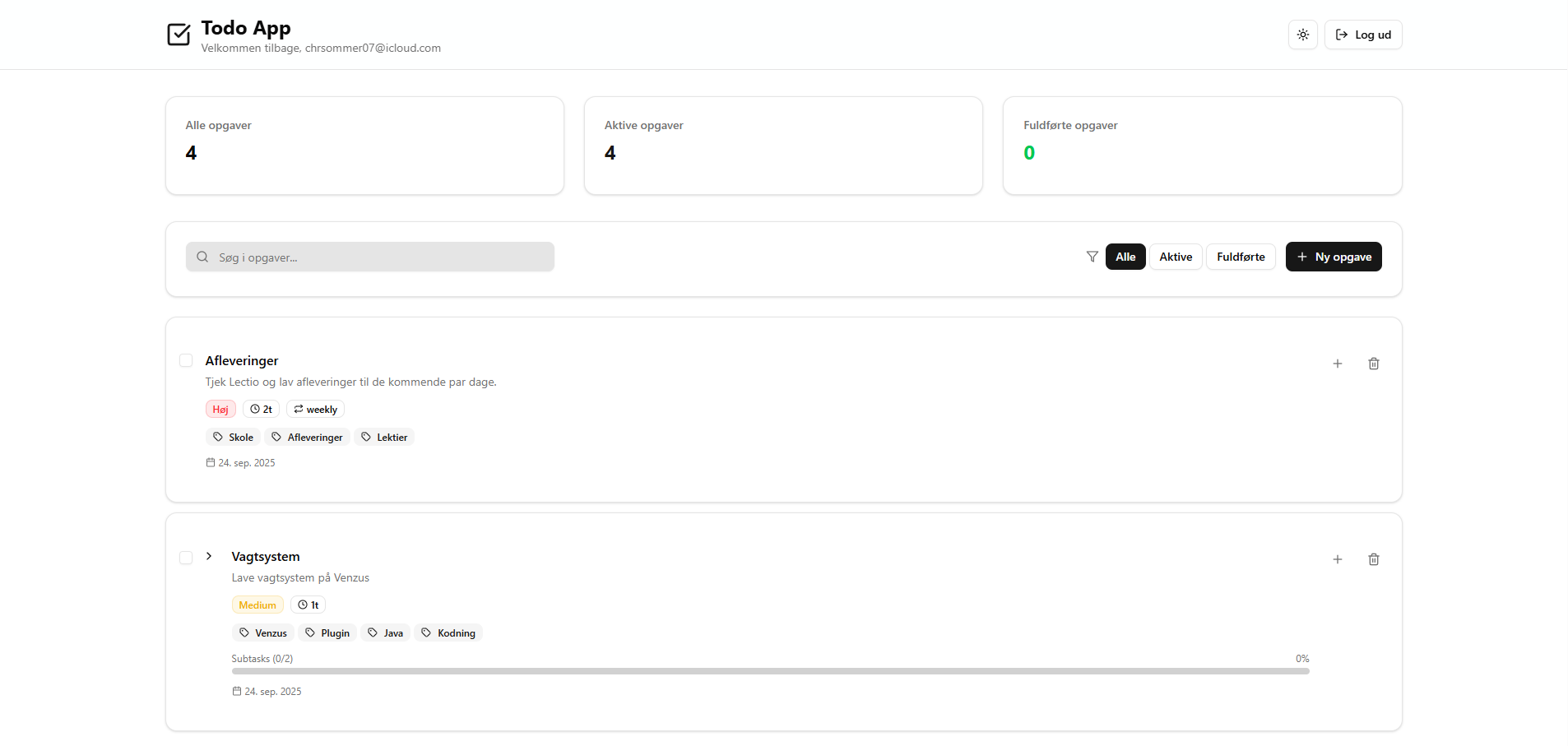
Task: Delete the Afleveringer task via trash icon
Action: [x=1373, y=364]
